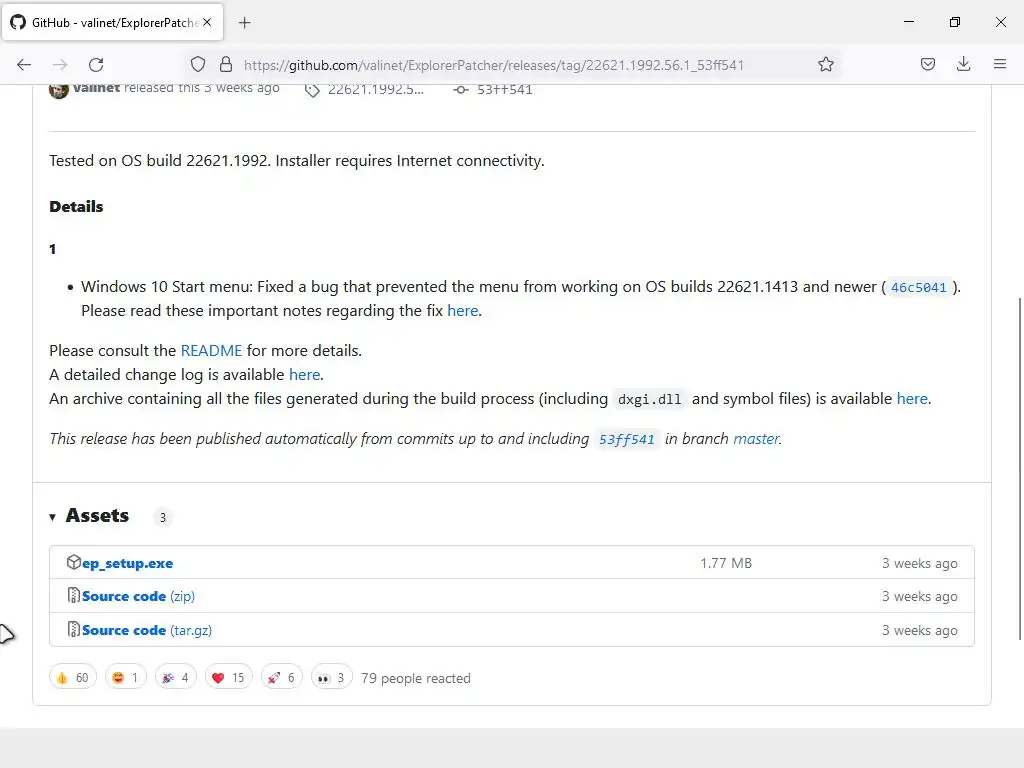Screen dimensions: 1024x768
Task: Download Source code (tar.gz)
Action: click(147, 631)
